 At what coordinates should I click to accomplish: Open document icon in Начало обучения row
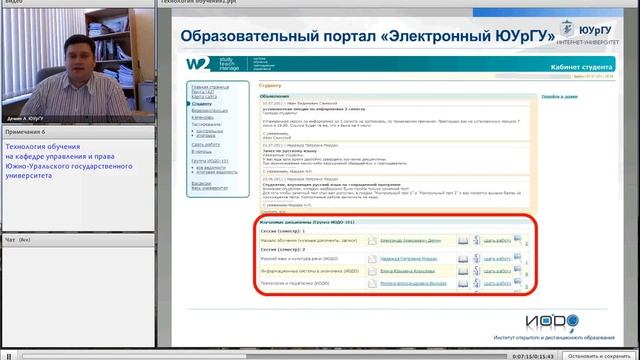tap(372, 241)
